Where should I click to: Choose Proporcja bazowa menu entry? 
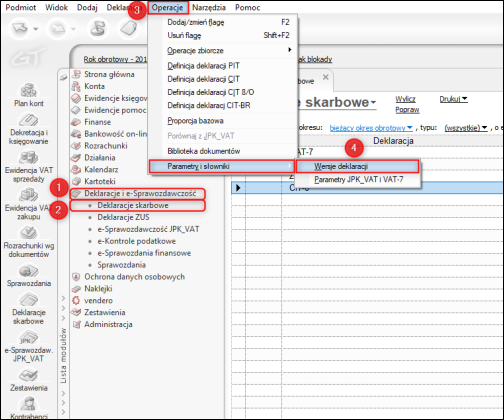[x=222, y=121]
